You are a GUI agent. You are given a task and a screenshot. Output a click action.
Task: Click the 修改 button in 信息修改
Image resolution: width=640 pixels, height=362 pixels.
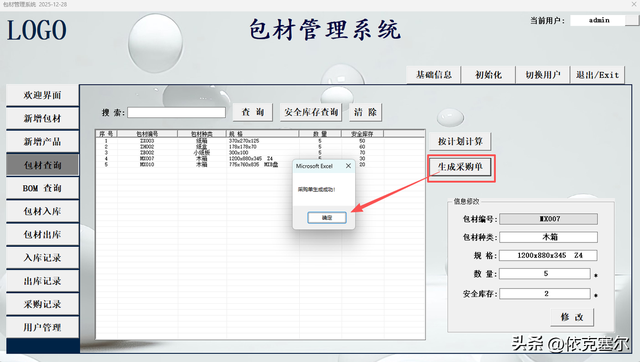pos(572,317)
